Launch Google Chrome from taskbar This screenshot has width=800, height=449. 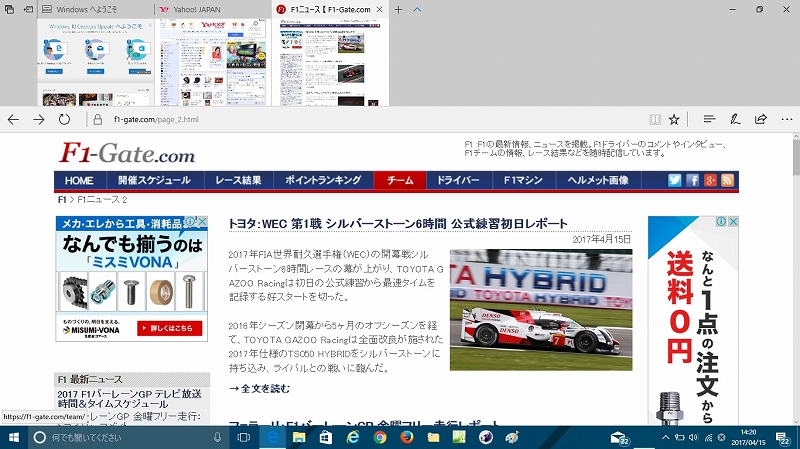(x=380, y=437)
